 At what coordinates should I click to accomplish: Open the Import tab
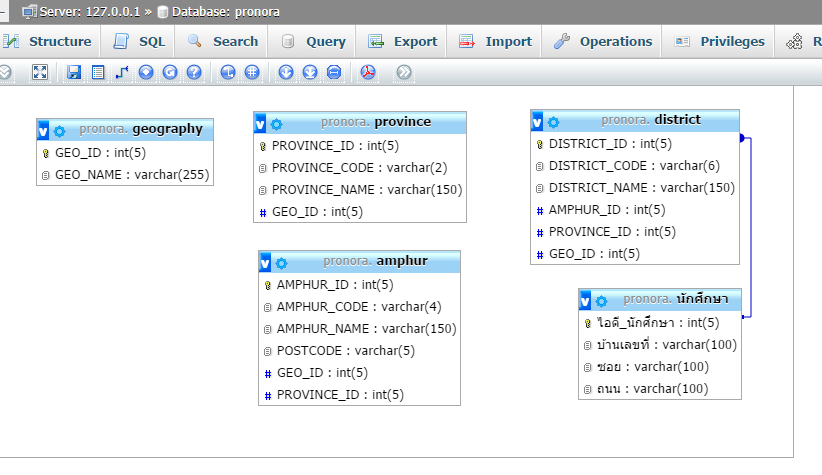[x=495, y=41]
